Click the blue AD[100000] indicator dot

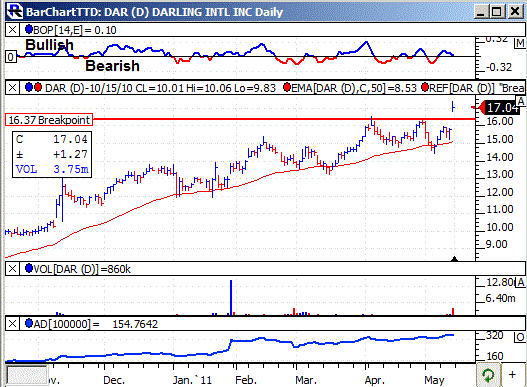(29, 323)
